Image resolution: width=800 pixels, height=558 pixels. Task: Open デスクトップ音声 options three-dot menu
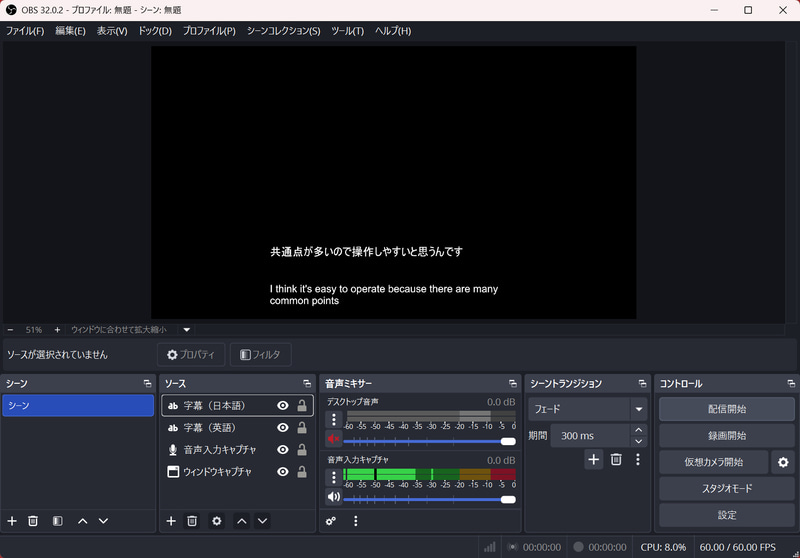click(334, 419)
